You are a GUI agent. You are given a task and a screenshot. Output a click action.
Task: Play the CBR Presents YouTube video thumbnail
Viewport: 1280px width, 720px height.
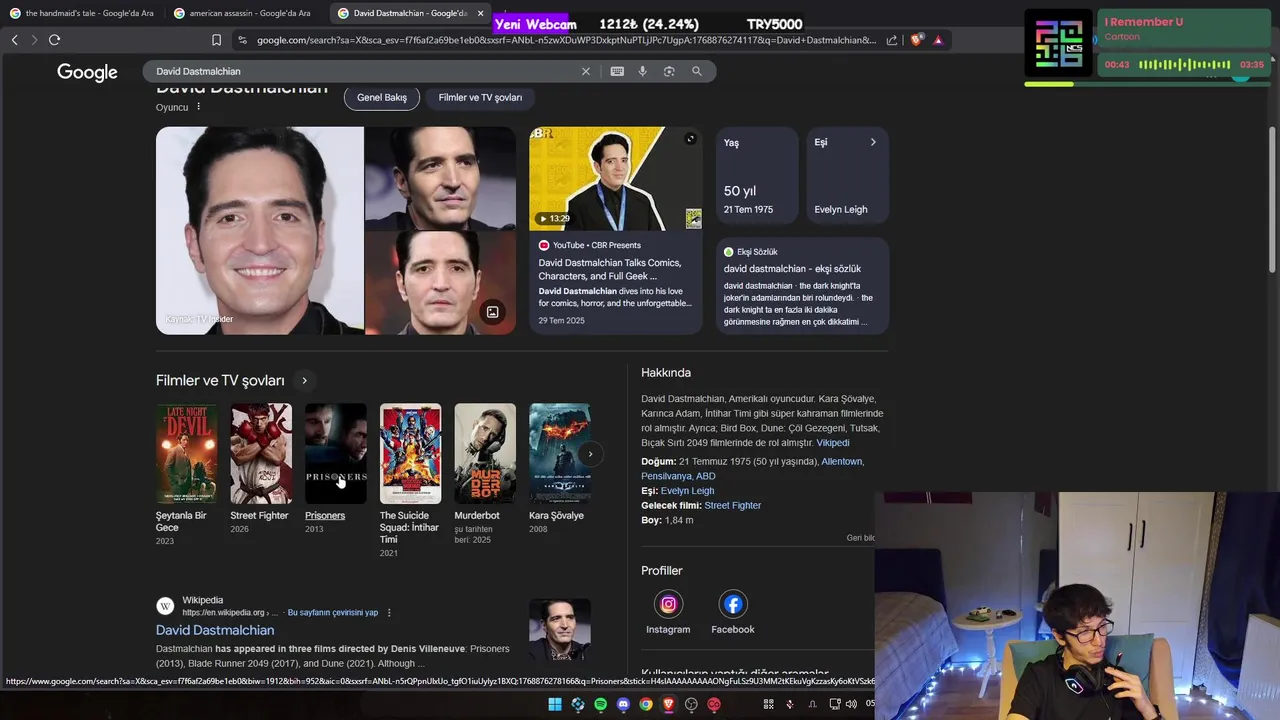click(615, 178)
